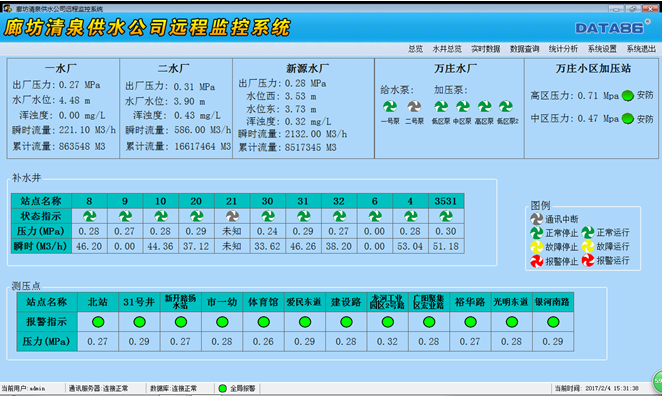
Task: Select the 高区泵 booster pump icon
Action: tap(484, 106)
